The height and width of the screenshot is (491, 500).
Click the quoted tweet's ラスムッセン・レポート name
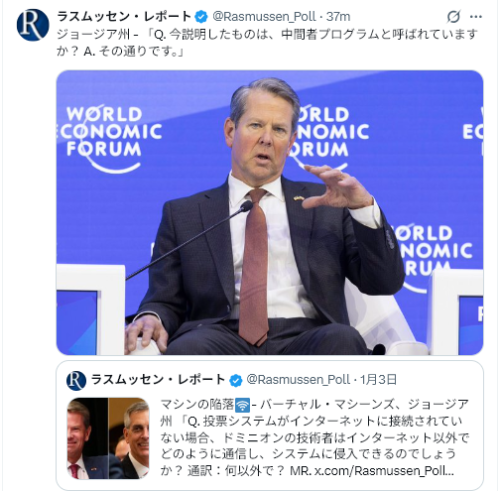click(x=158, y=380)
